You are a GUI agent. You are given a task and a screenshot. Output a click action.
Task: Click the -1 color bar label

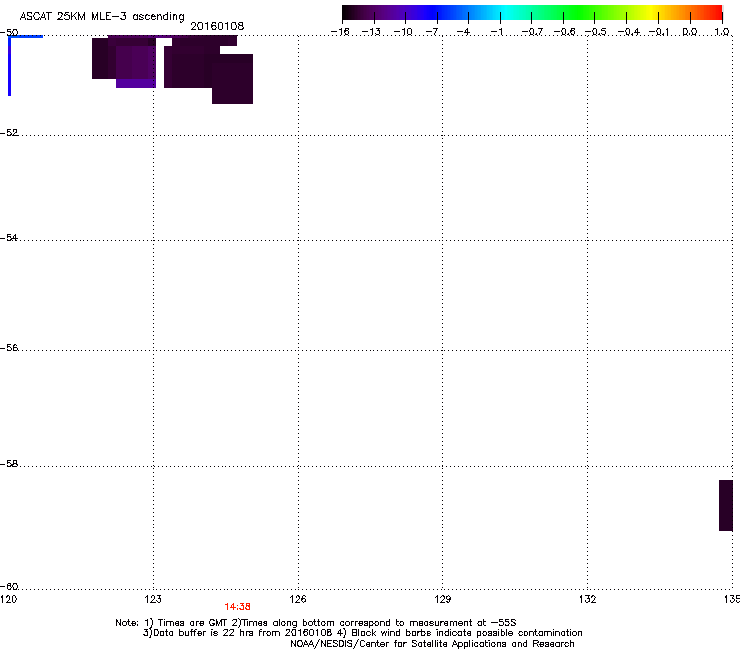coord(497,32)
